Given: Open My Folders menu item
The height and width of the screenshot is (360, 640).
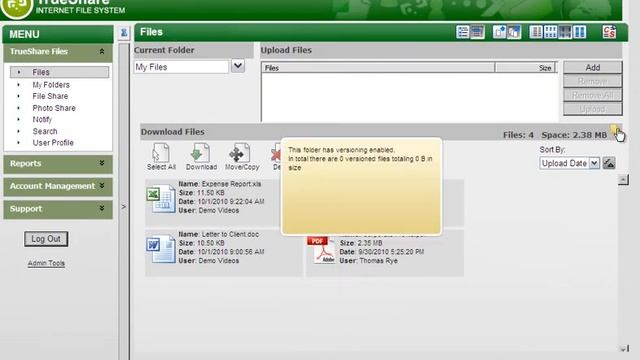Looking at the screenshot, I should click(51, 85).
